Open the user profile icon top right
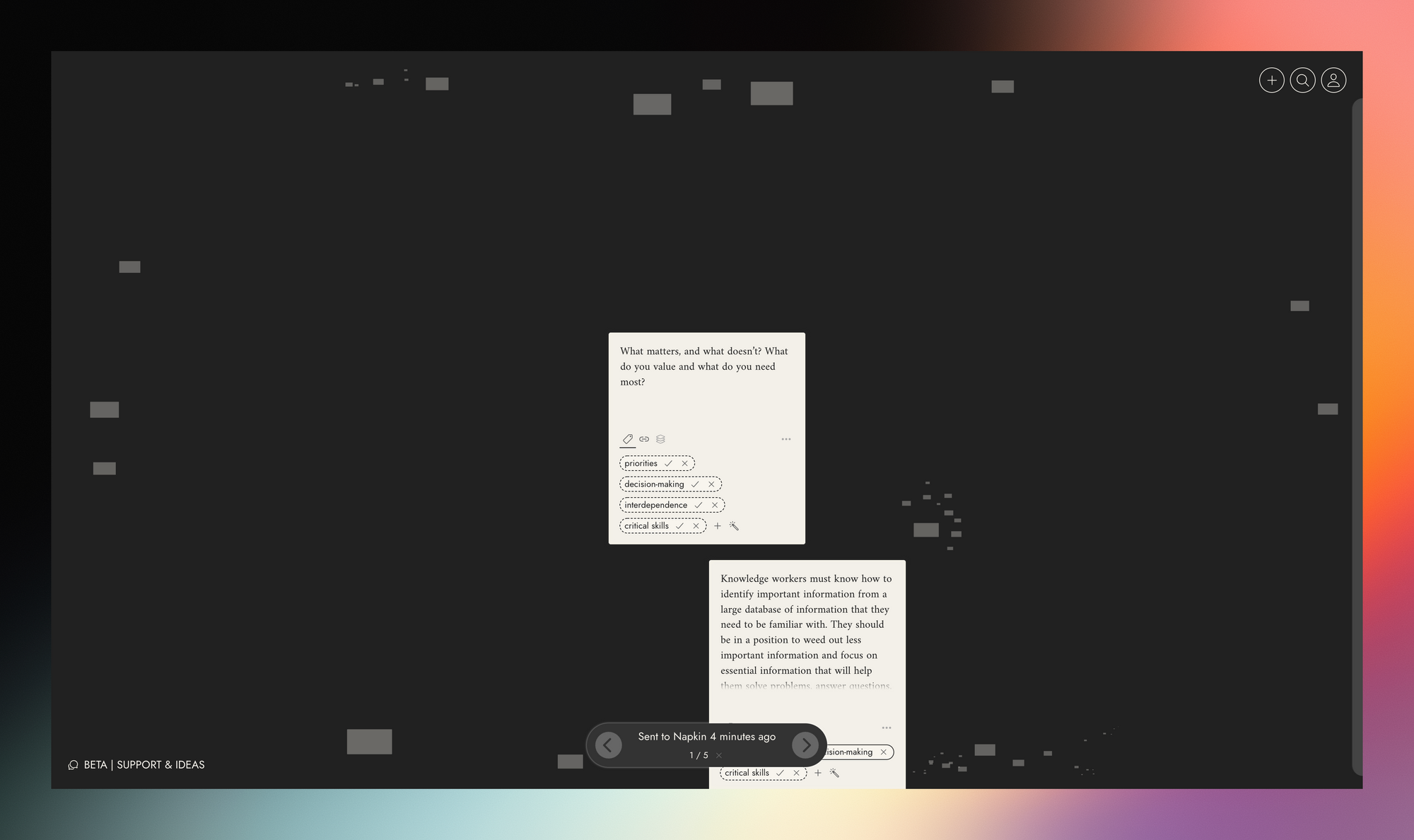Image resolution: width=1414 pixels, height=840 pixels. coord(1333,80)
